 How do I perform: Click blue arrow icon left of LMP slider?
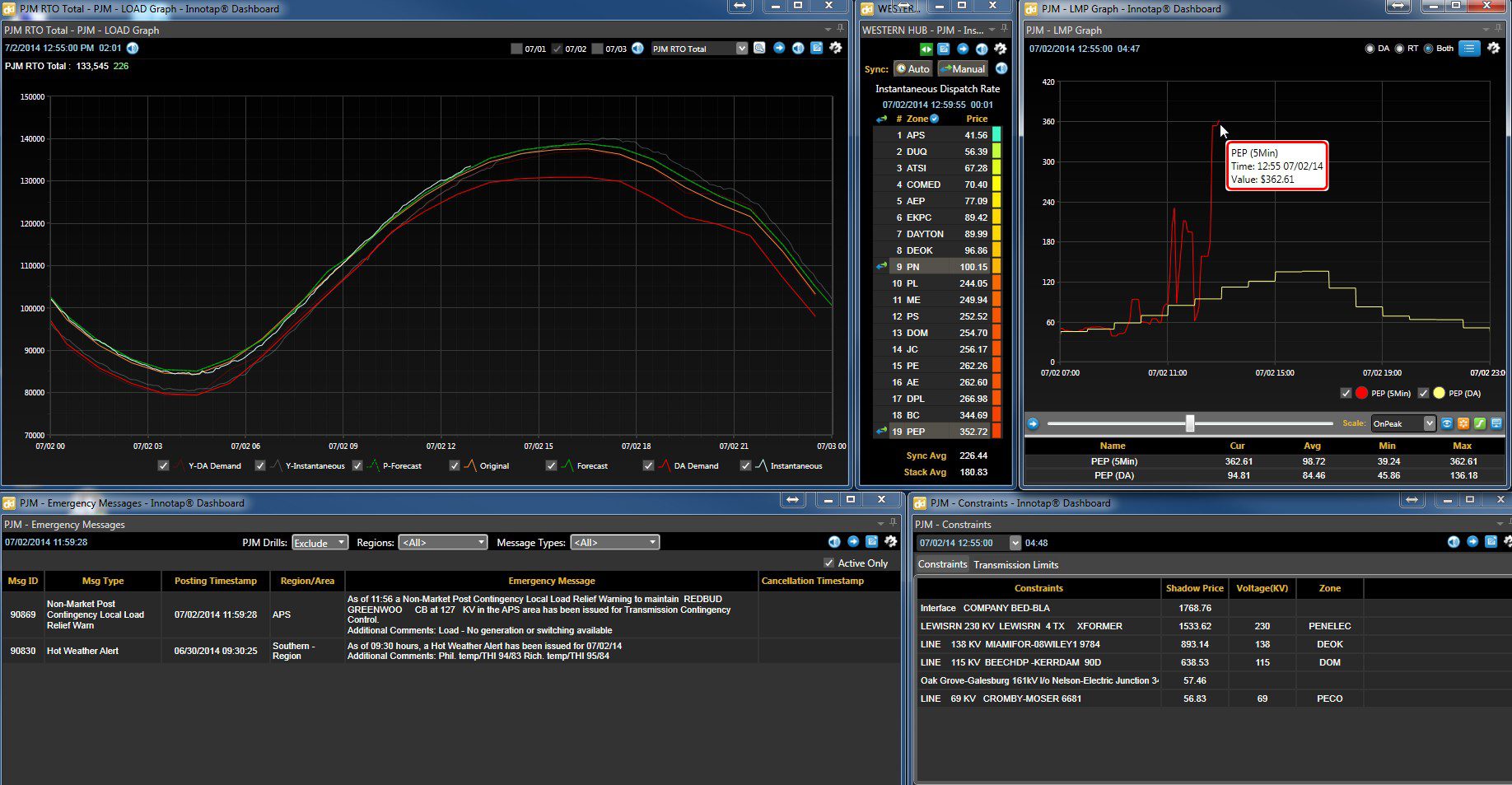click(1033, 423)
